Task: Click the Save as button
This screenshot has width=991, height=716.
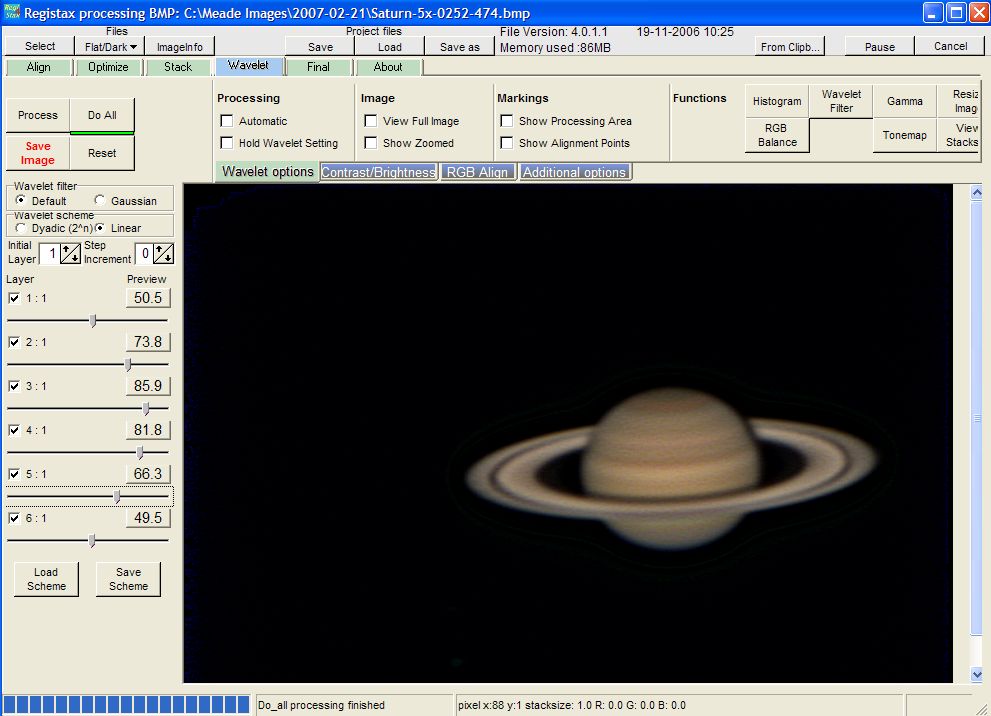Action: click(459, 47)
